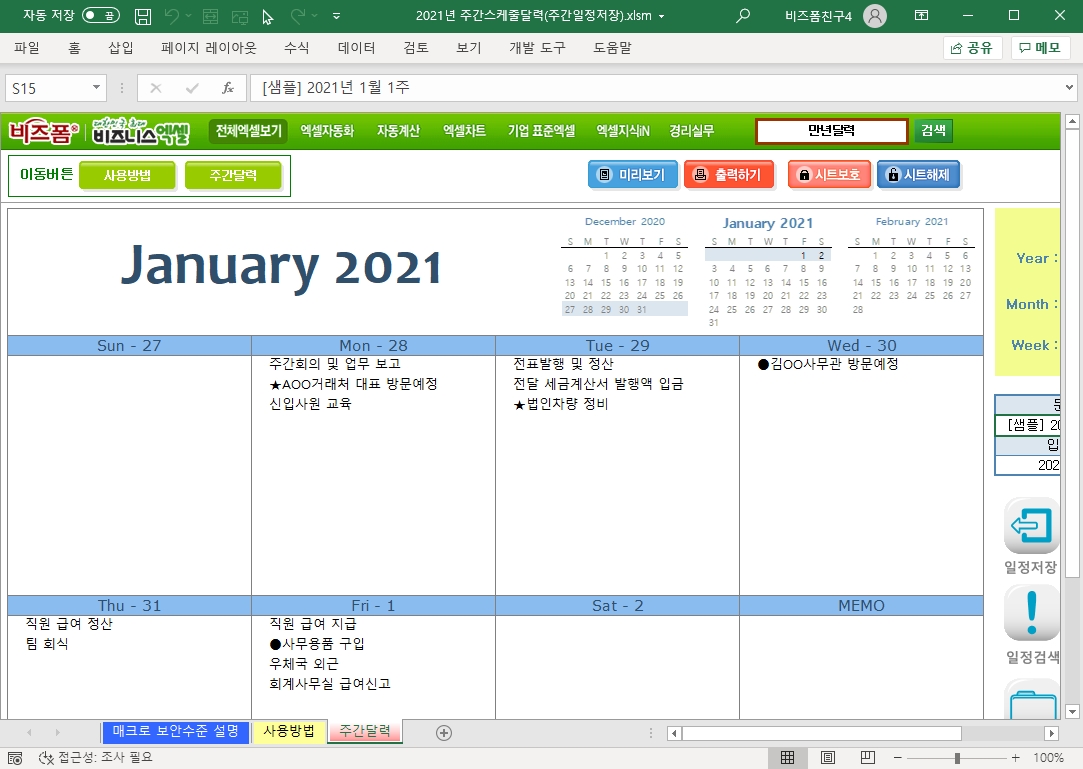This screenshot has height=769, width=1083.
Task: Click the vertical scrollbar down arrow
Action: click(1072, 712)
